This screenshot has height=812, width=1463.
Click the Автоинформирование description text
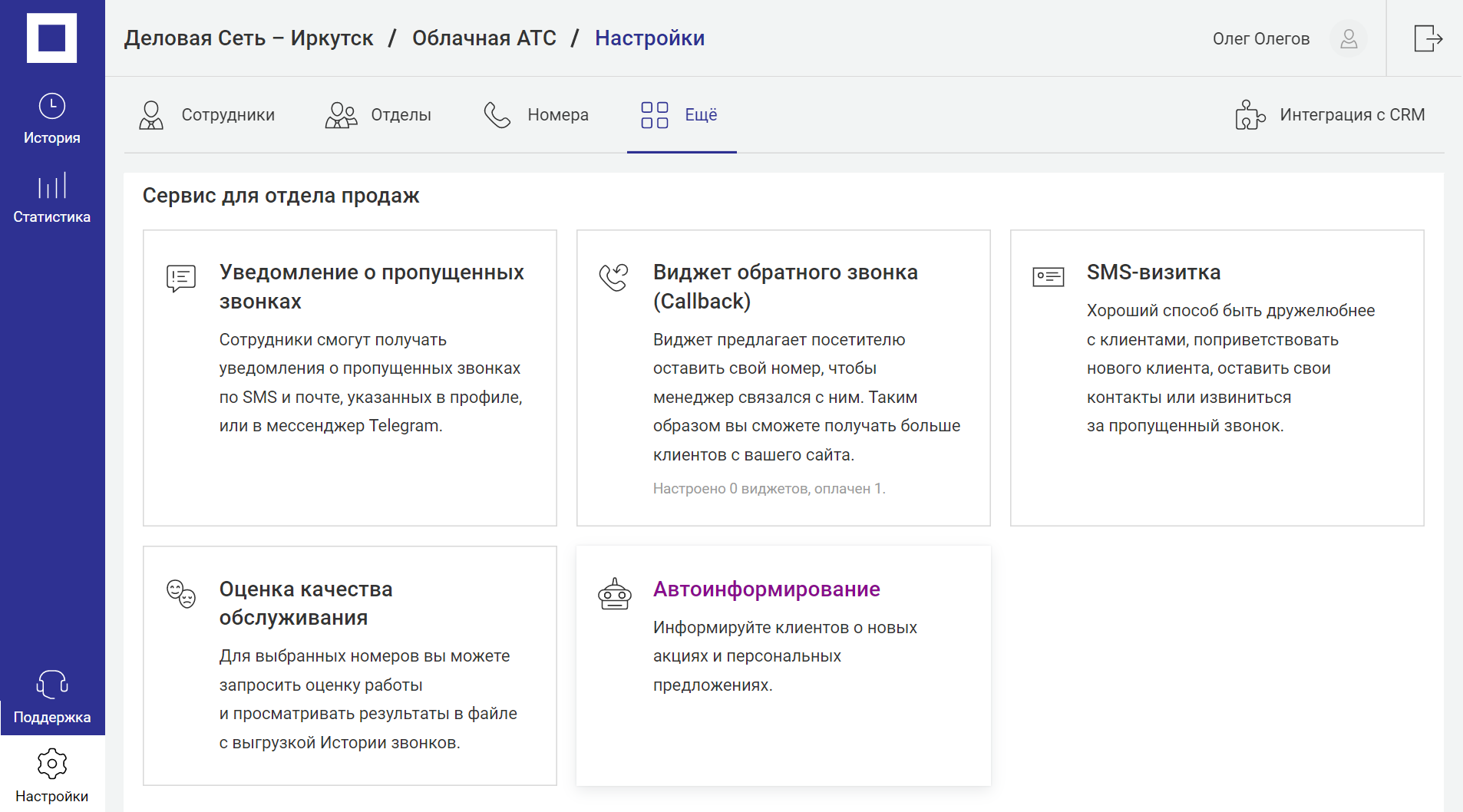pos(785,656)
